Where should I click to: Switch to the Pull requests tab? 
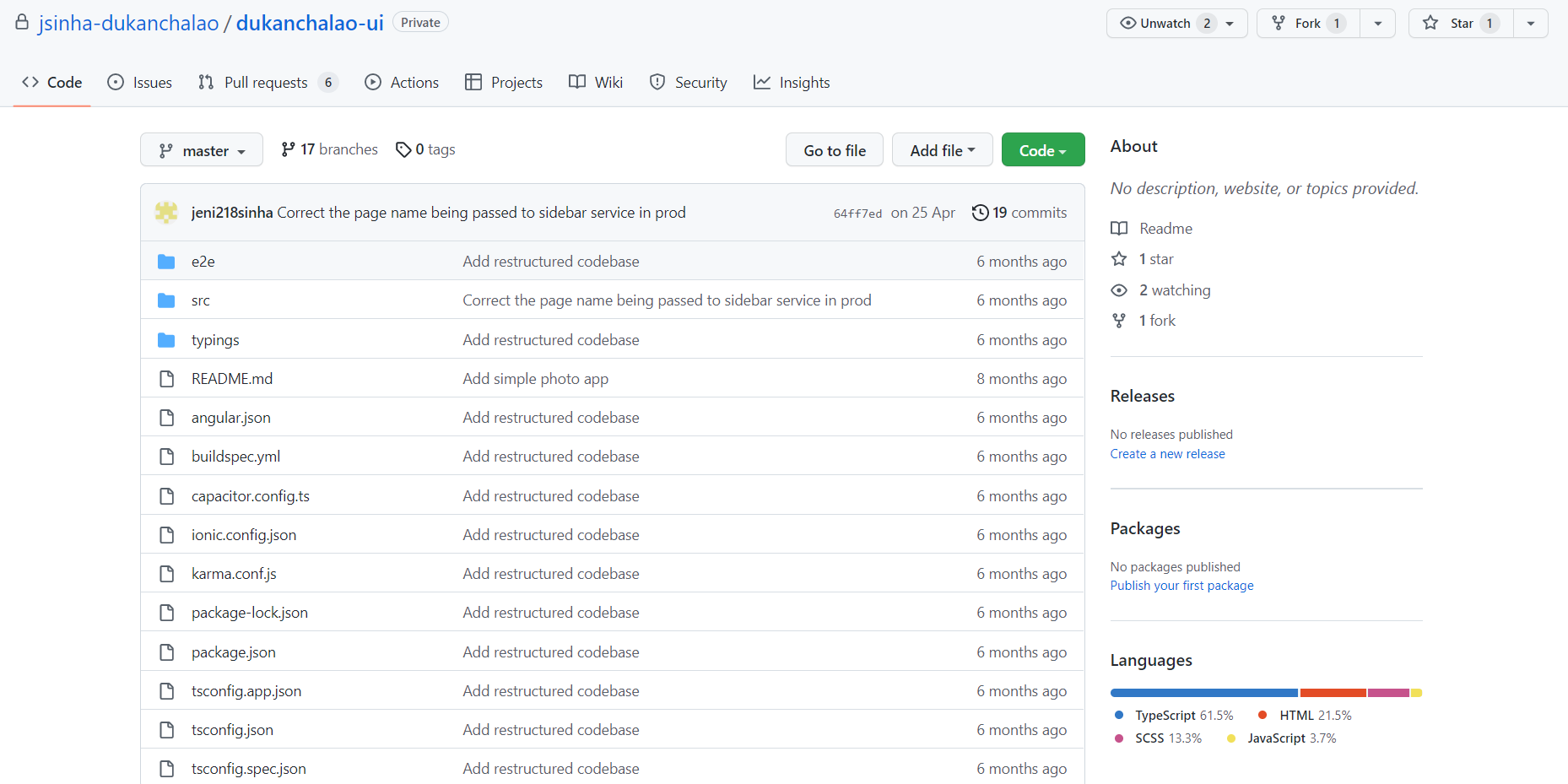coord(264,82)
